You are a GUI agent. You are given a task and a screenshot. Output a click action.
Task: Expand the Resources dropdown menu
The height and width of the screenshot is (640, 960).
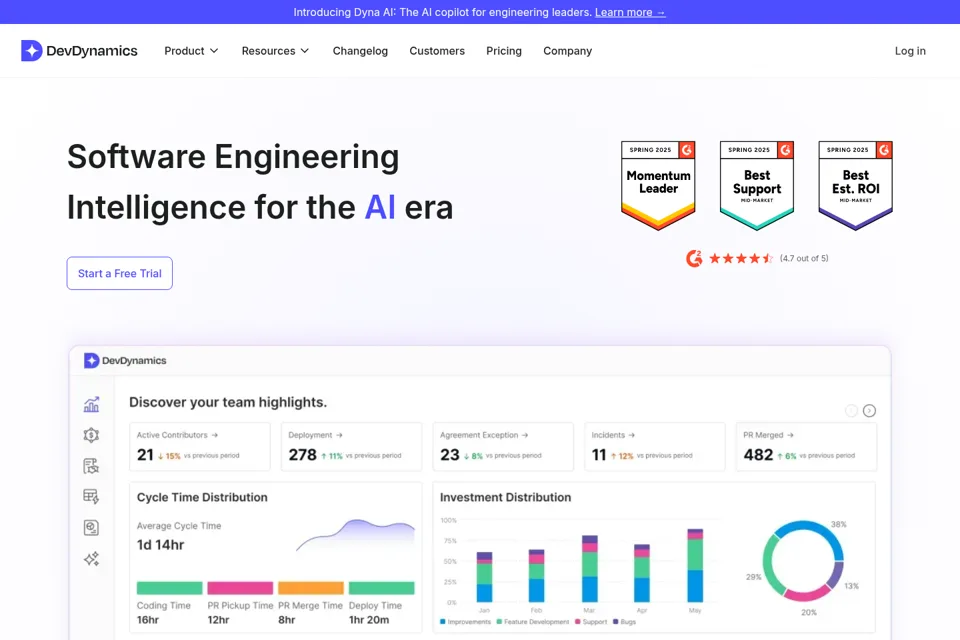(x=275, y=51)
